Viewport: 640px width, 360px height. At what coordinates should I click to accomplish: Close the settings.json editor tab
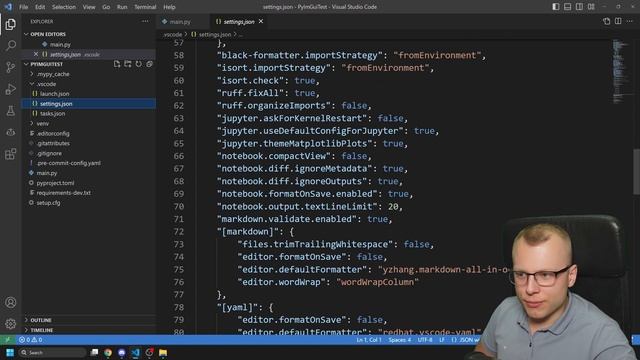point(261,21)
